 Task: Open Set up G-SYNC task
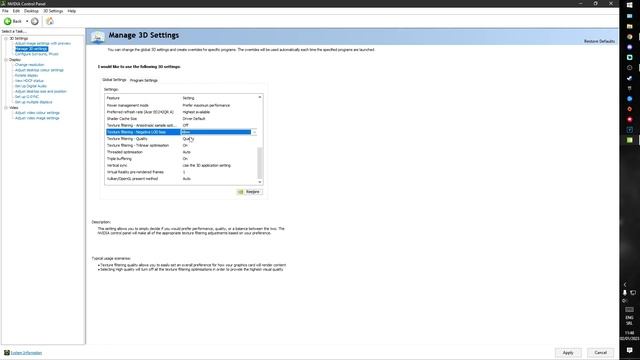point(27,97)
